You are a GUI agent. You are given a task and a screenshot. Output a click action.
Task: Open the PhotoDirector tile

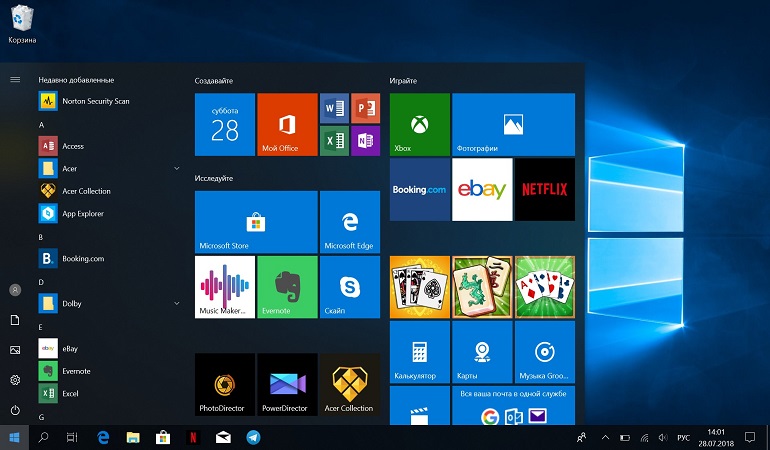coord(224,385)
